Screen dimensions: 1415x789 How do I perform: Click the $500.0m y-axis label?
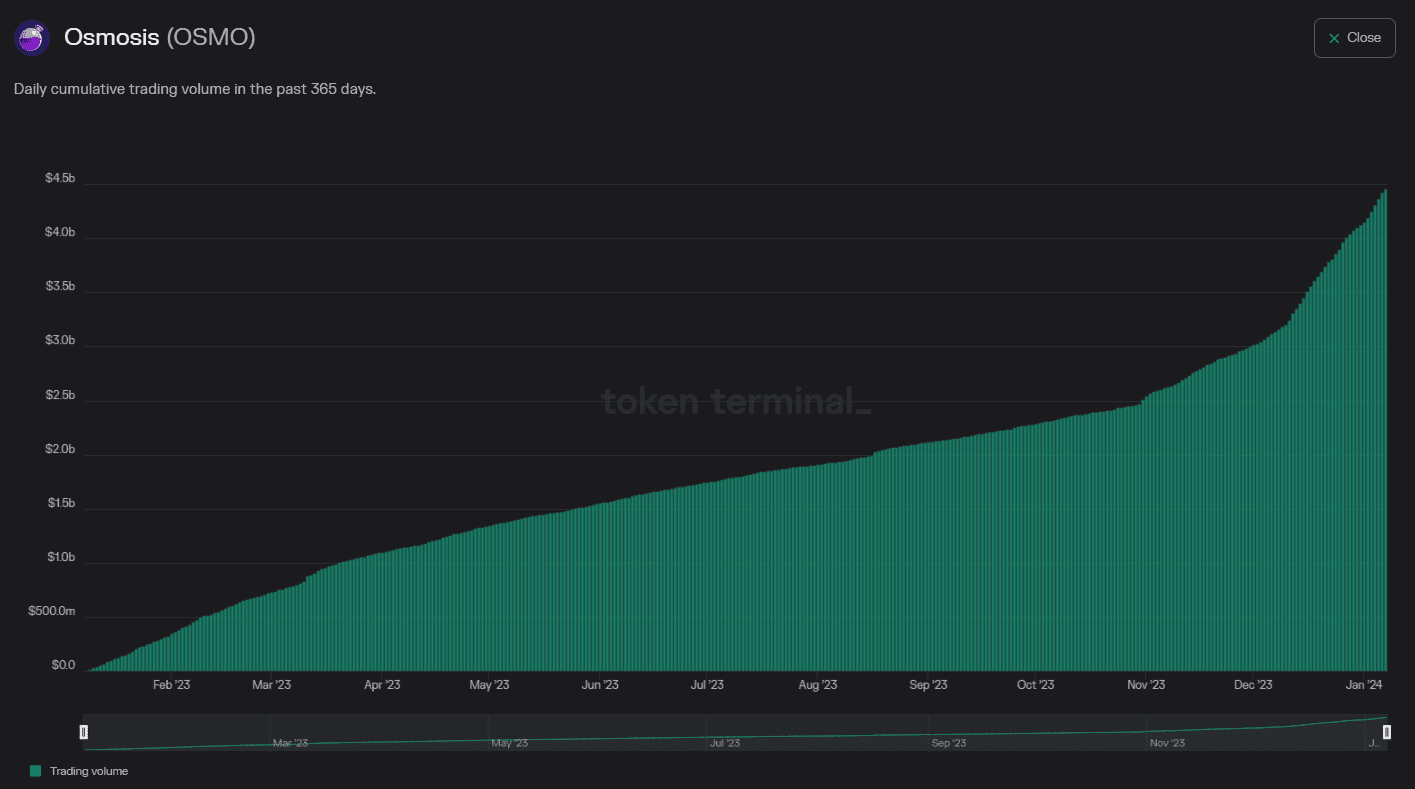(52, 611)
